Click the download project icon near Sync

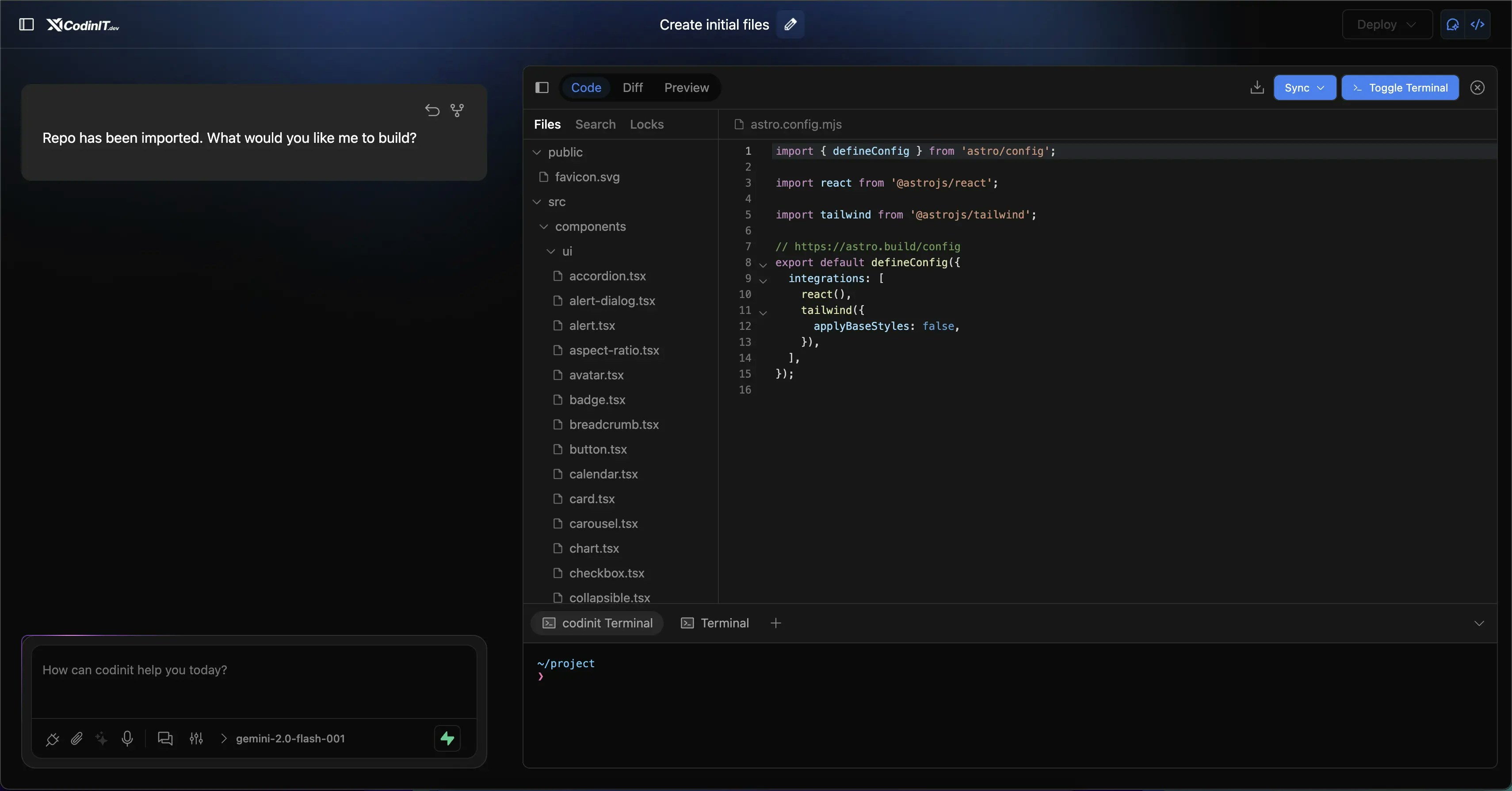1257,88
